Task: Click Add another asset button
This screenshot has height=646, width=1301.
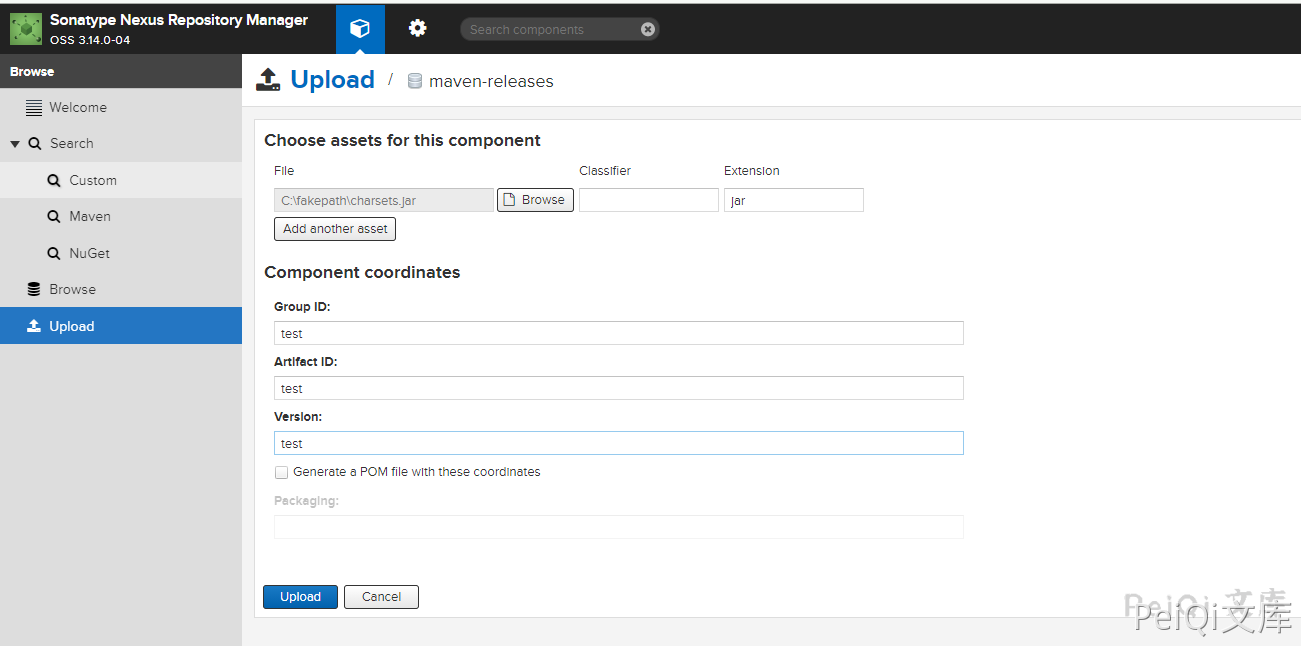Action: click(335, 229)
